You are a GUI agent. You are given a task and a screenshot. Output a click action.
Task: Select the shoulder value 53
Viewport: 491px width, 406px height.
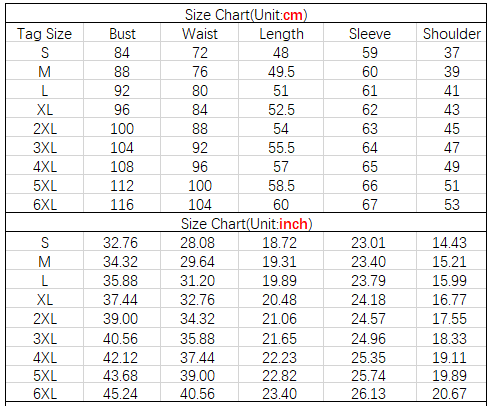point(451,204)
